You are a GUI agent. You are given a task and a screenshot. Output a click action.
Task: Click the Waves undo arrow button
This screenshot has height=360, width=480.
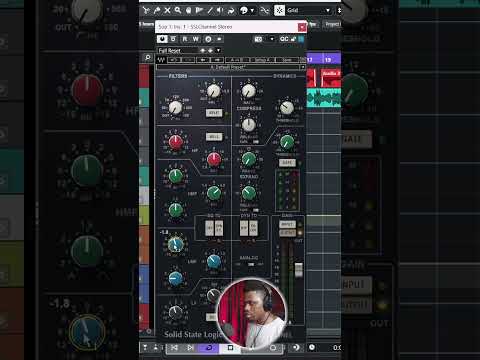click(174, 60)
